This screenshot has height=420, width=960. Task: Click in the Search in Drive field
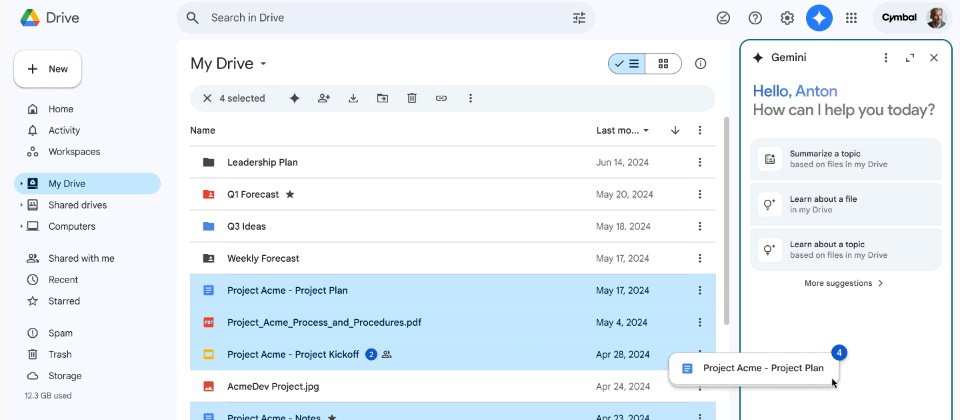386,18
